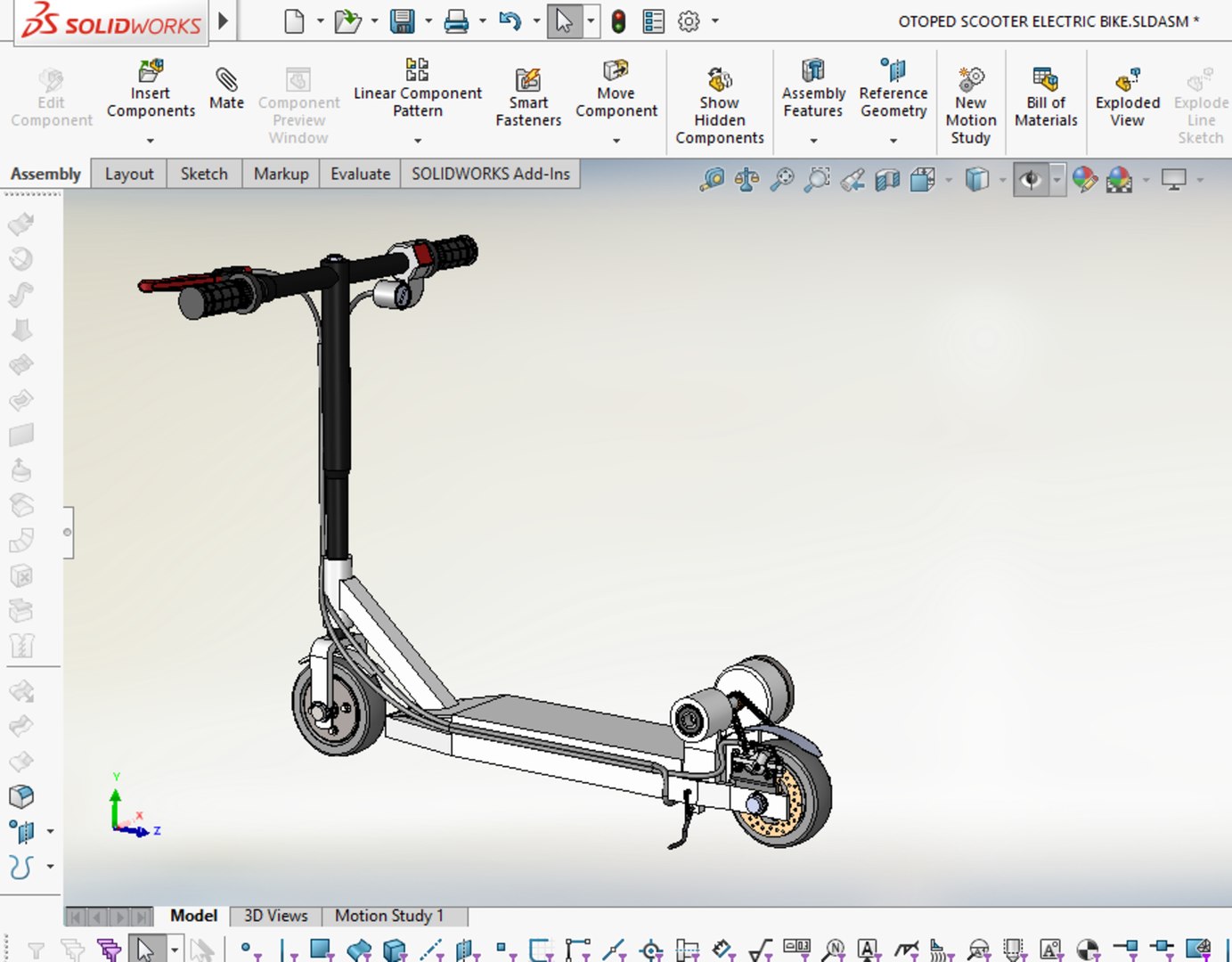
Task: Expand the Reference Geometry dropdown arrow
Action: tap(893, 141)
